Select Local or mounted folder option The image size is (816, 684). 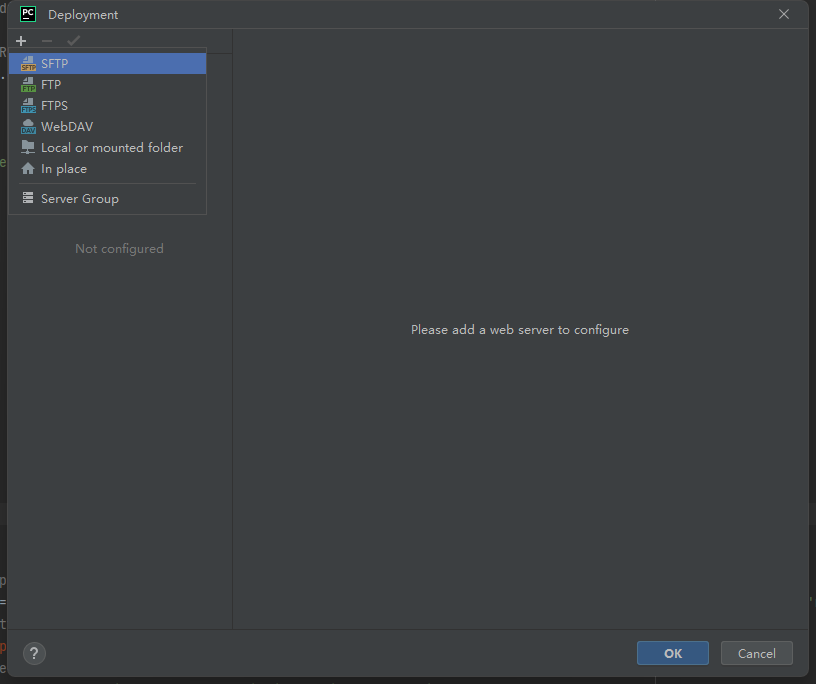[108, 148]
